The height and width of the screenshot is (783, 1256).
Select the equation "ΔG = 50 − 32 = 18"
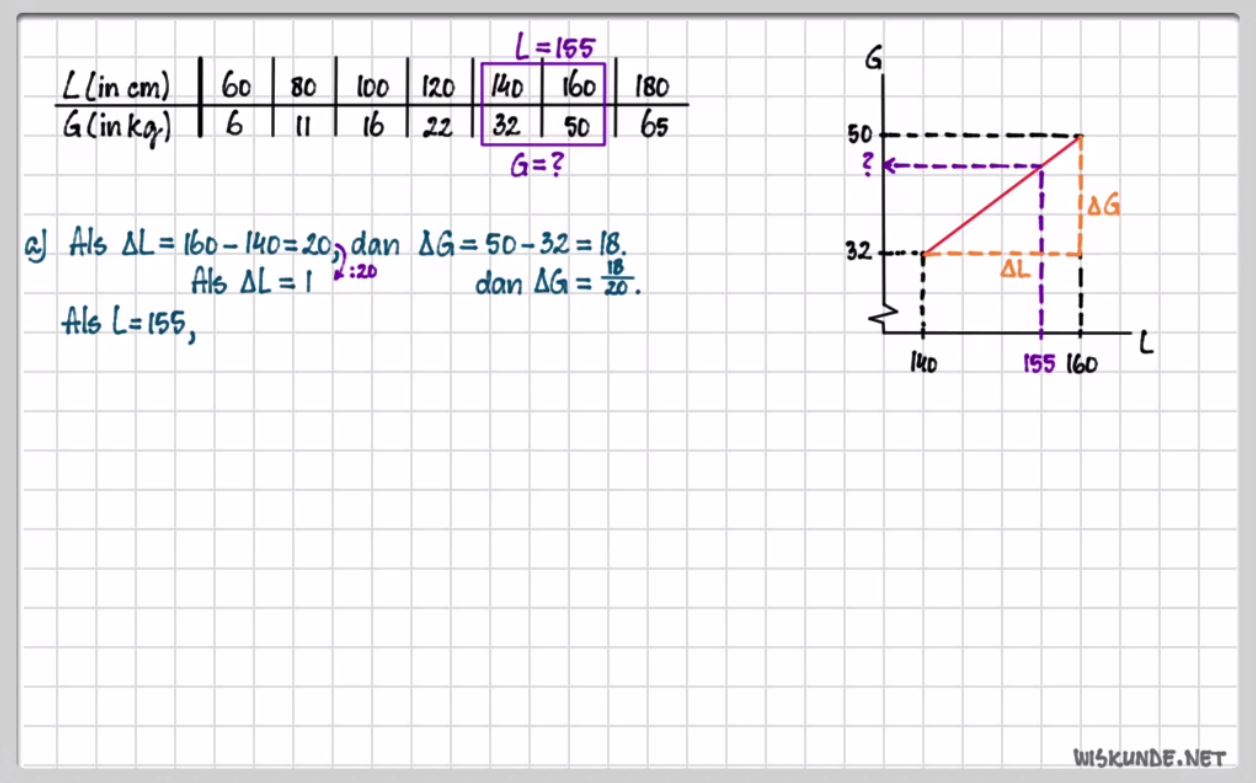[x=521, y=244]
